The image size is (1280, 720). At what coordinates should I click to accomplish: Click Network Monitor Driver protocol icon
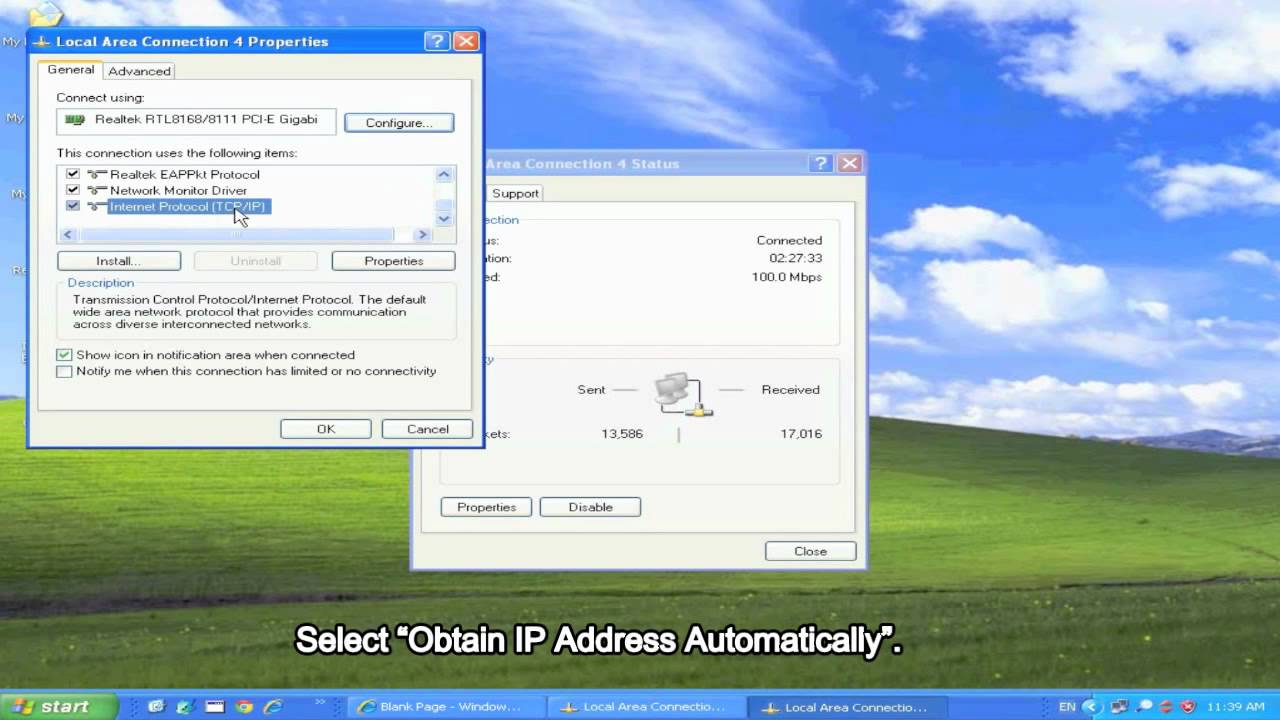tap(96, 190)
